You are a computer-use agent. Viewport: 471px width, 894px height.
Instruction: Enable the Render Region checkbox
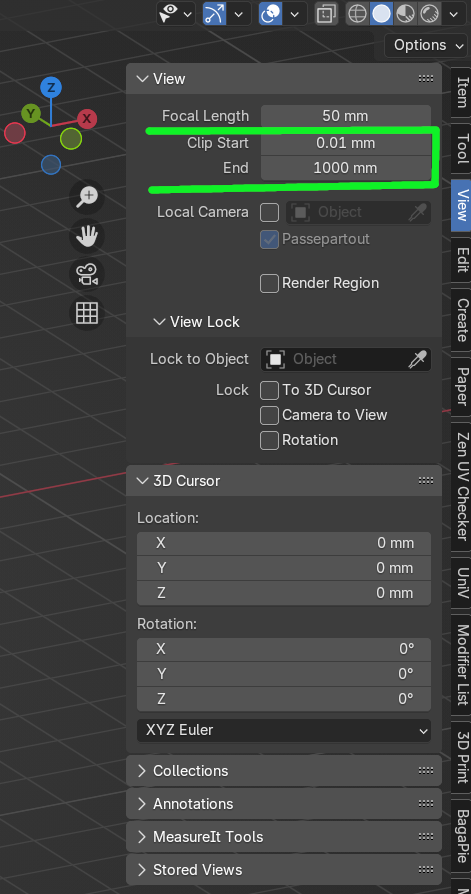(269, 283)
